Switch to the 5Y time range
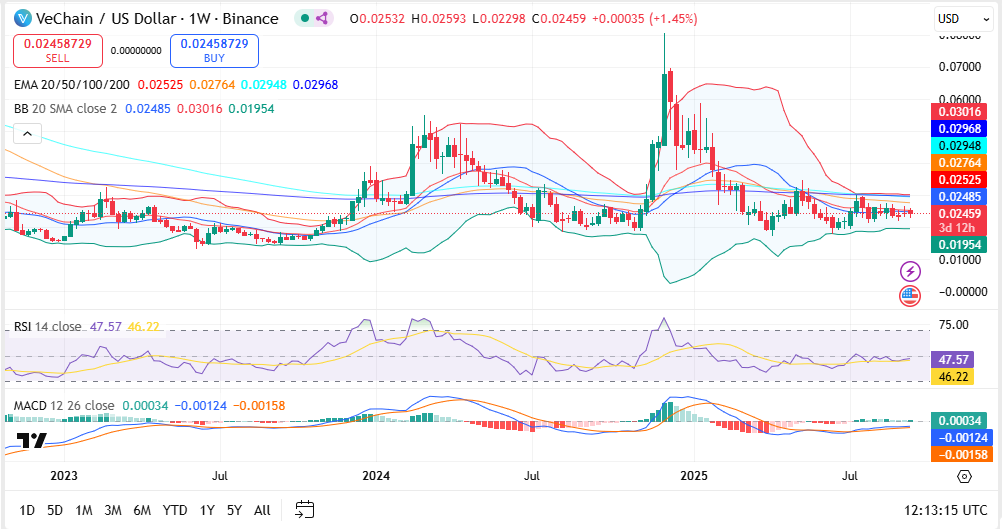The width and height of the screenshot is (1002, 529). [235, 510]
